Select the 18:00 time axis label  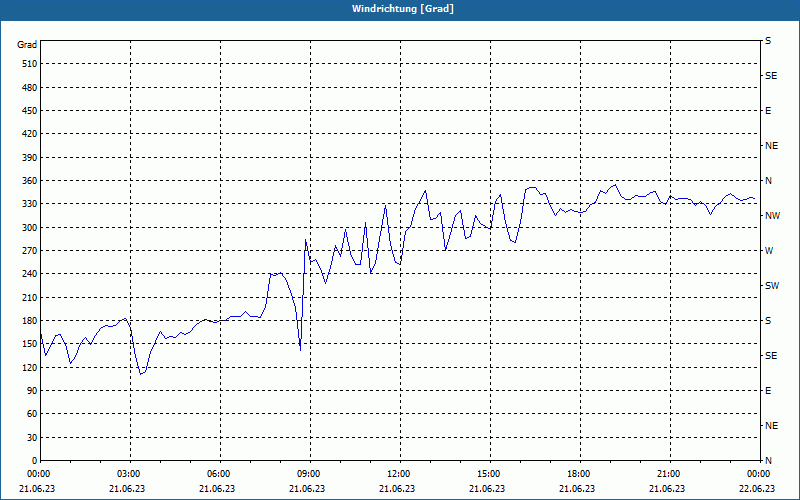point(580,473)
